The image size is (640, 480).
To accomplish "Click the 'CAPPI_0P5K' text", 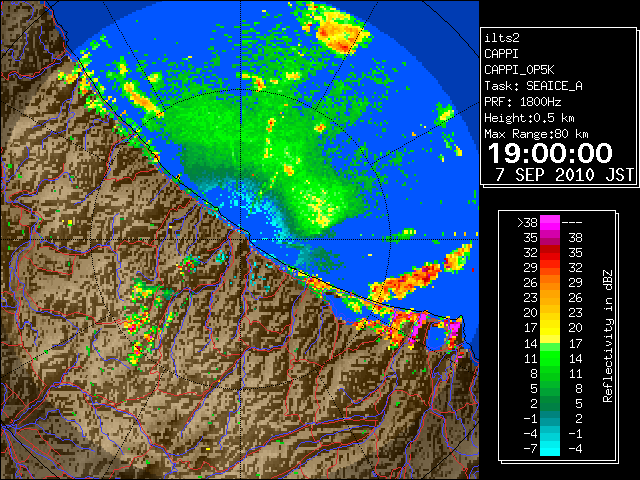I will point(519,70).
